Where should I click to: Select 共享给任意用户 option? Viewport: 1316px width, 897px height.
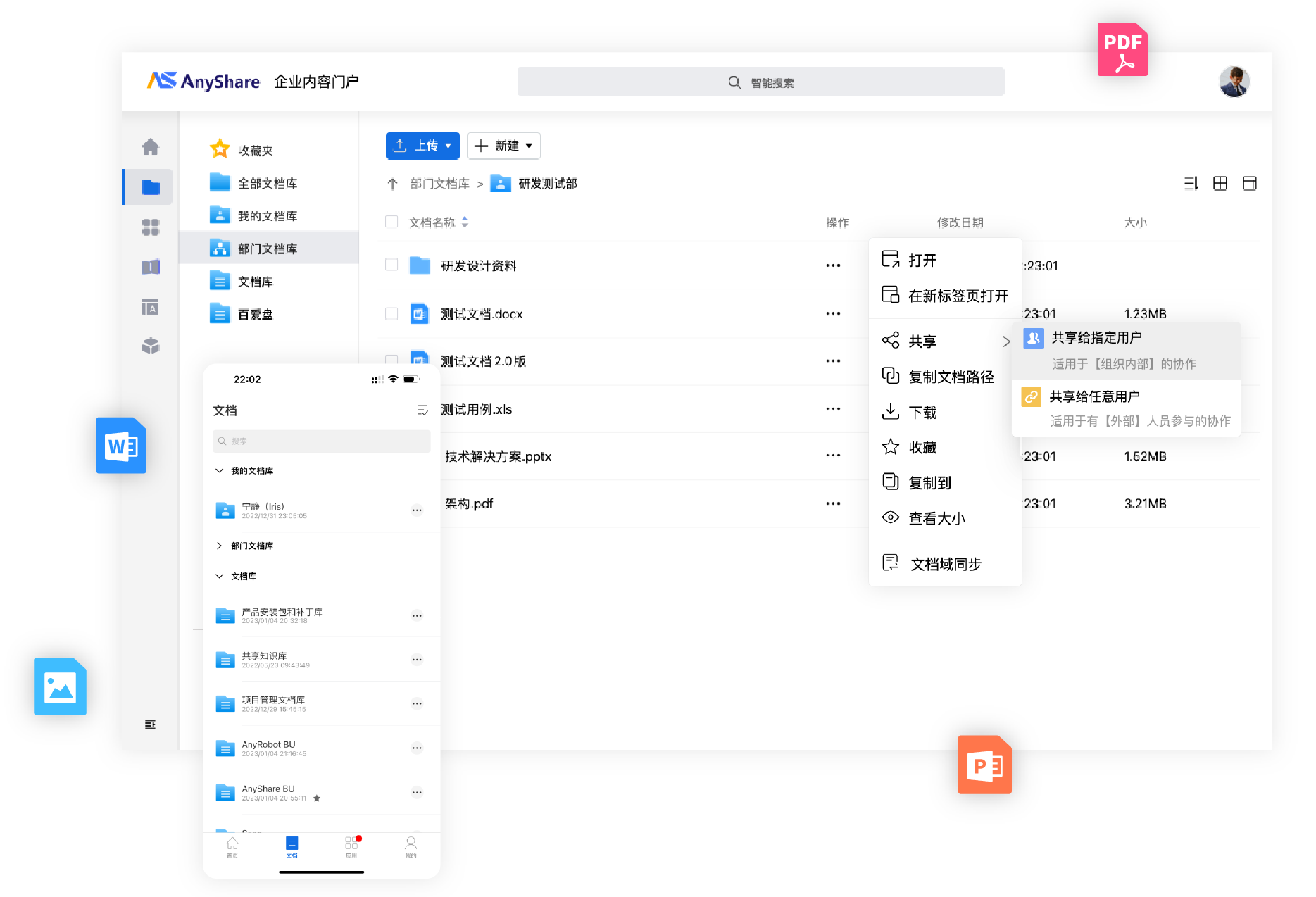coord(1126,408)
